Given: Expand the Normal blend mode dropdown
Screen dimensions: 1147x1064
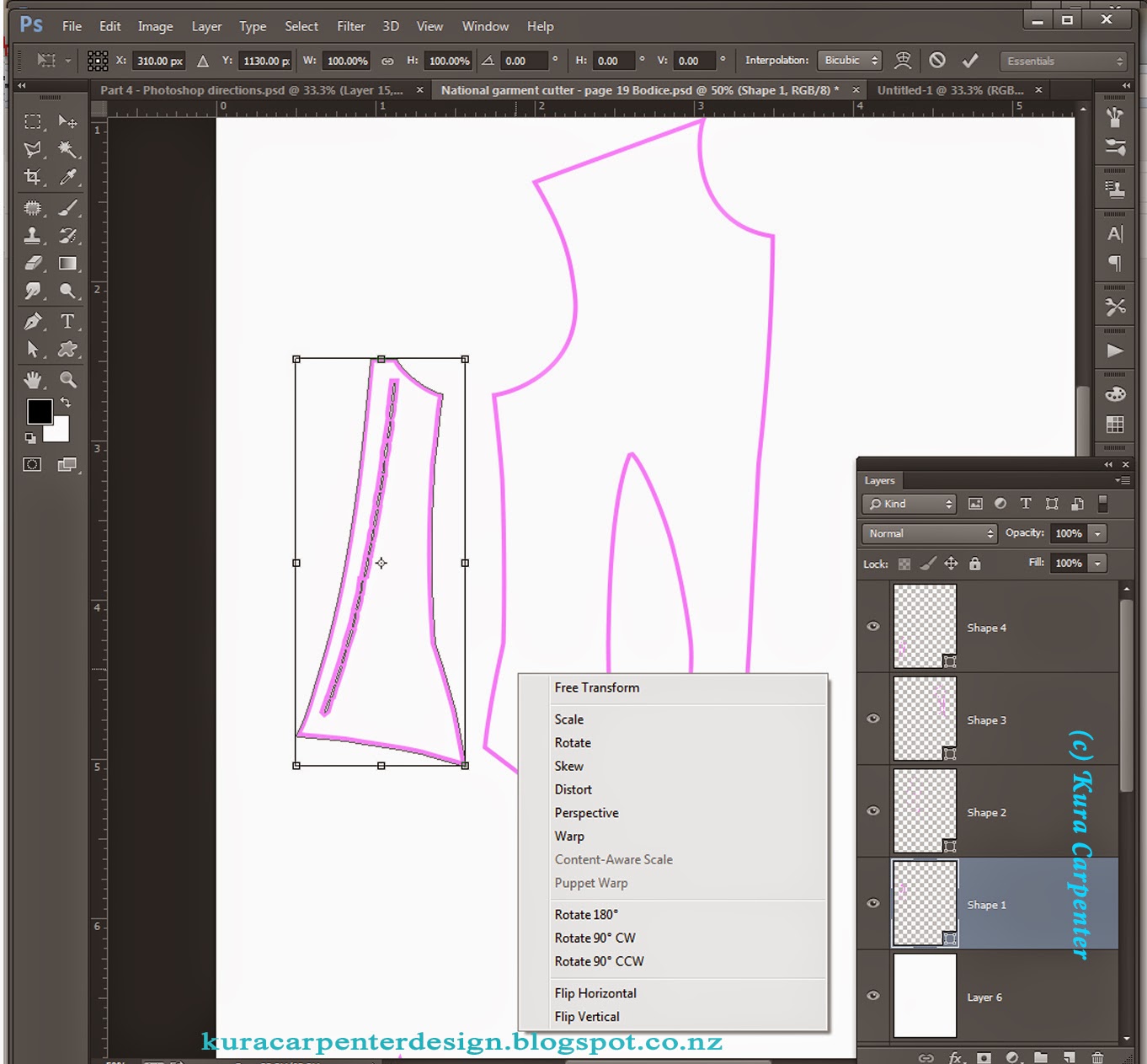Looking at the screenshot, I should pos(930,533).
